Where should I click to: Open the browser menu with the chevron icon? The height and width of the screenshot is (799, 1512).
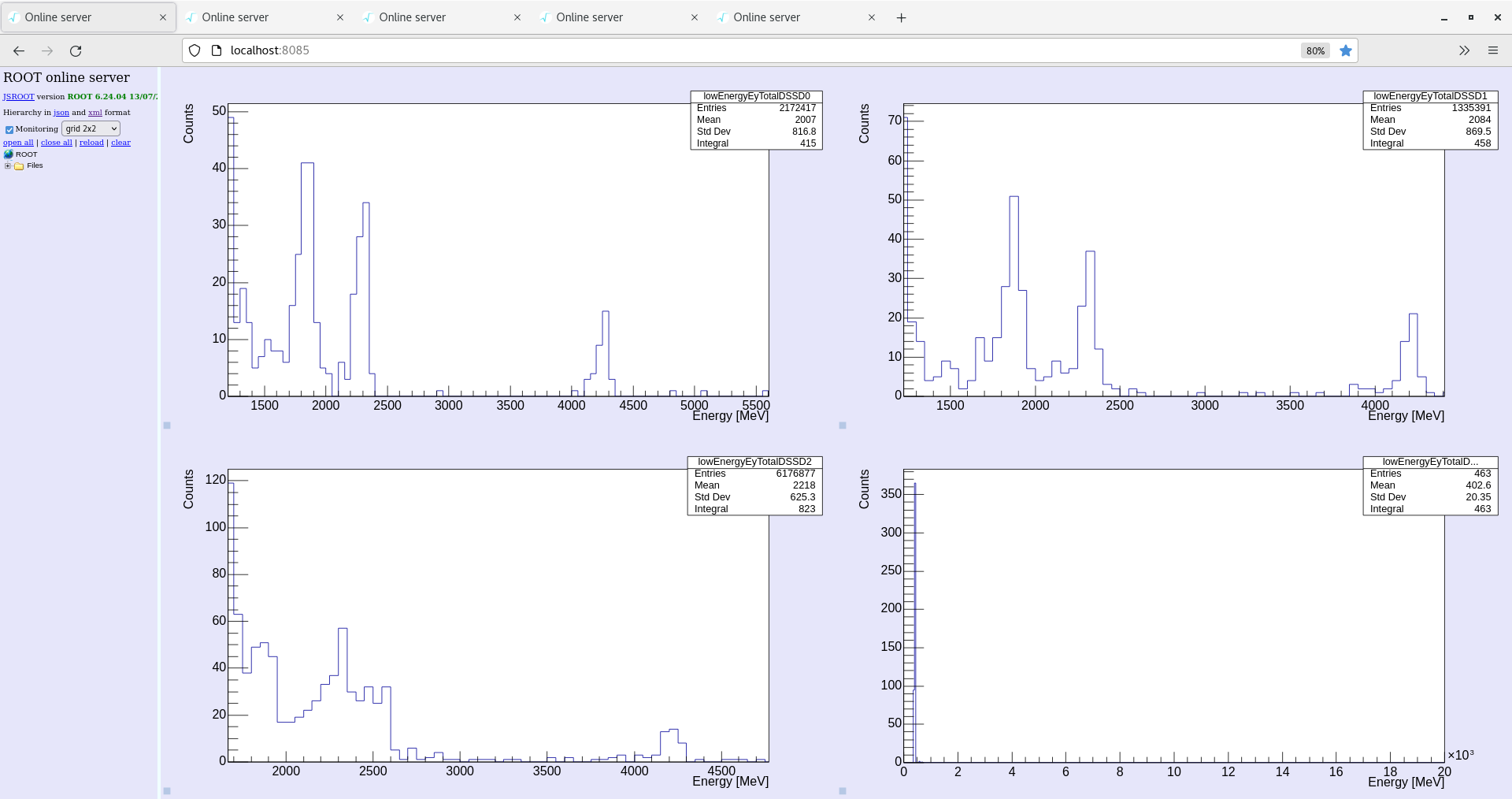click(1464, 50)
